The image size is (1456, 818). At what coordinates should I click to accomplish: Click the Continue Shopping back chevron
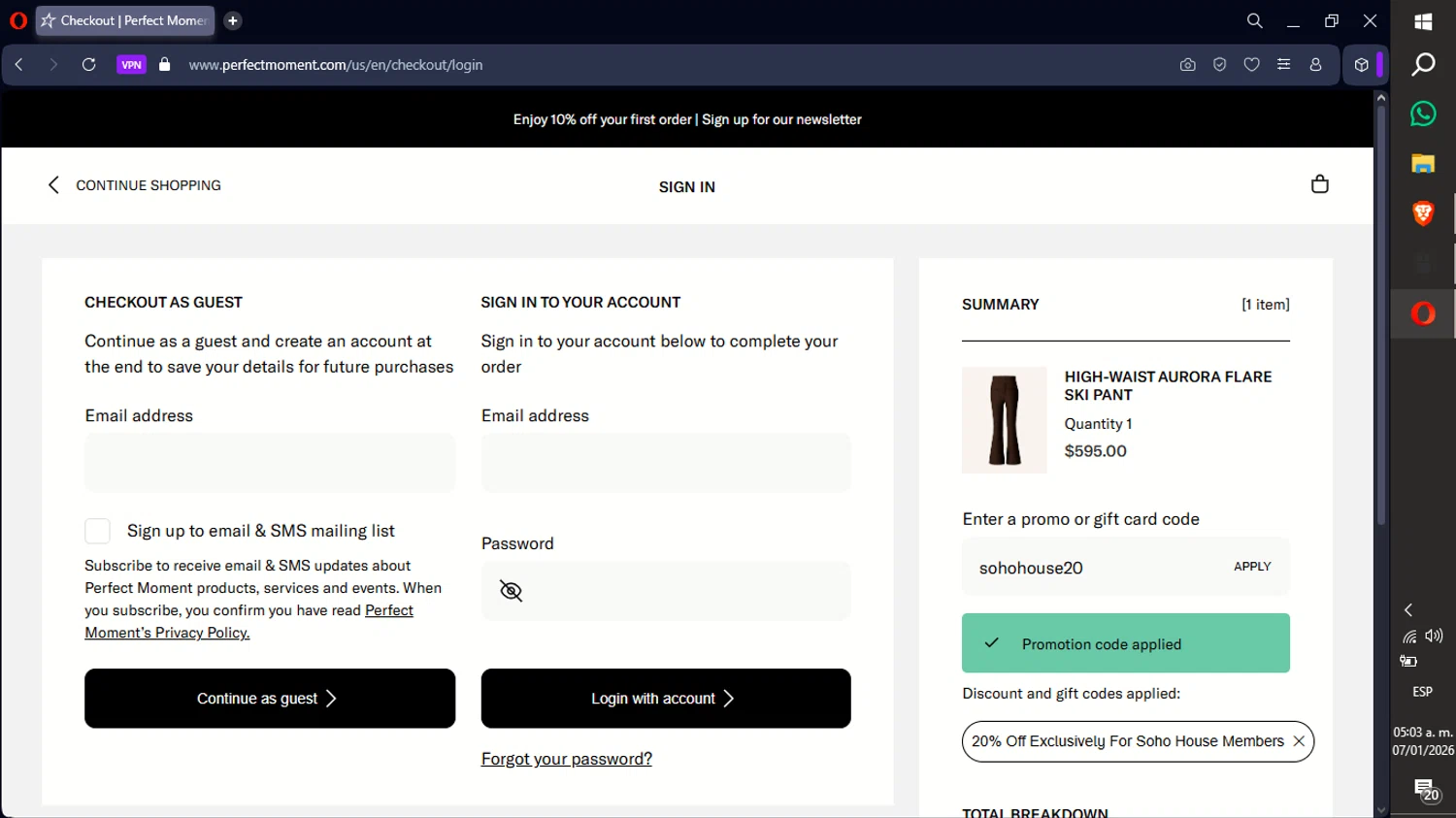coord(53,185)
